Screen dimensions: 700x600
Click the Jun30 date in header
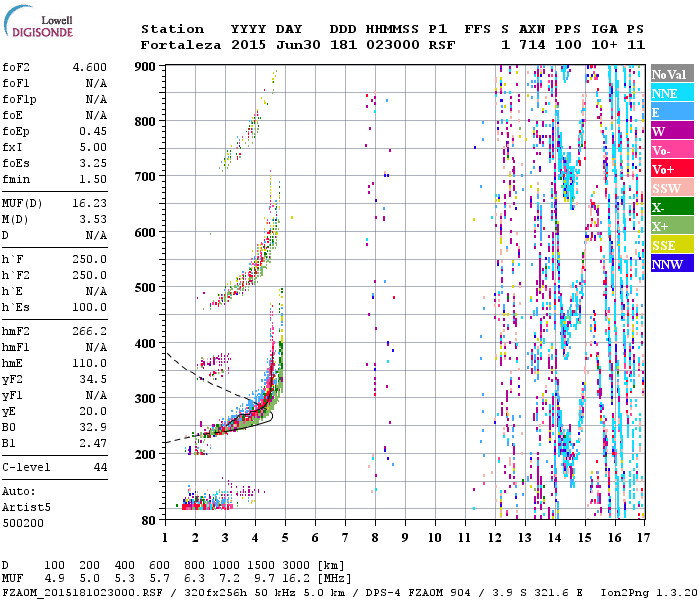click(298, 45)
